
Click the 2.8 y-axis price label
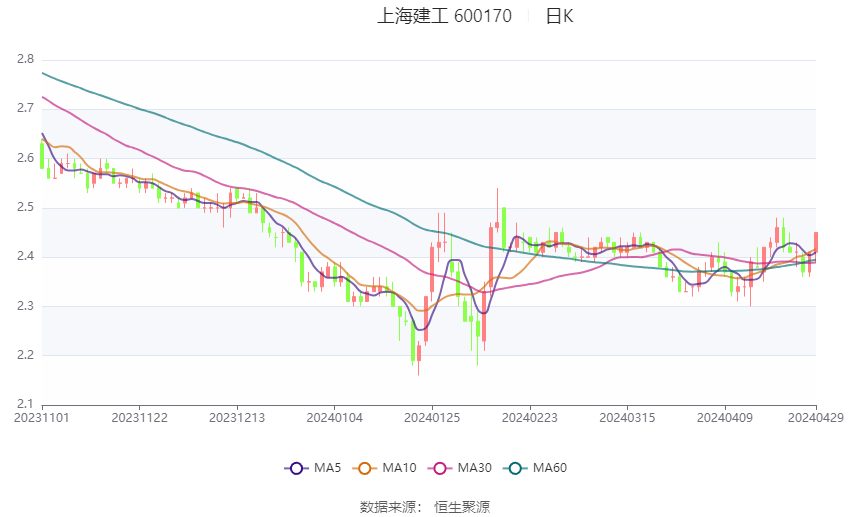click(25, 59)
